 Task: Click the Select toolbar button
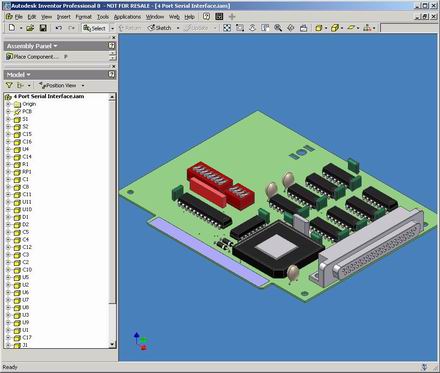[94, 28]
